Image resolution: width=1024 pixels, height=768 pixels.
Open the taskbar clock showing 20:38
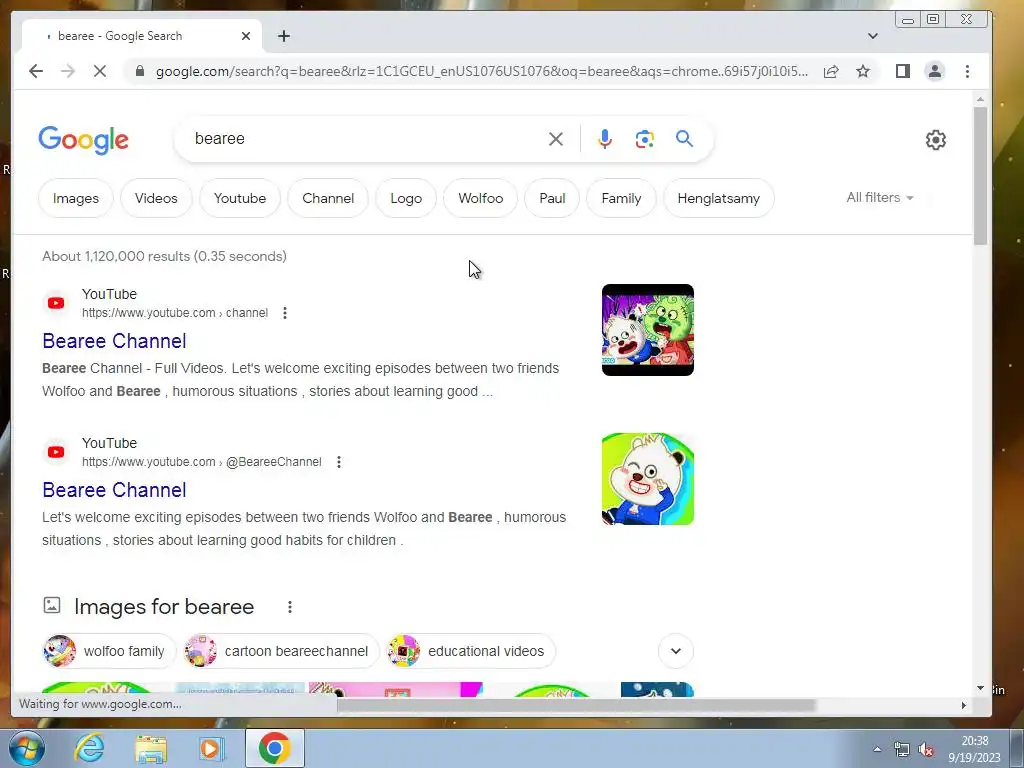click(x=974, y=749)
